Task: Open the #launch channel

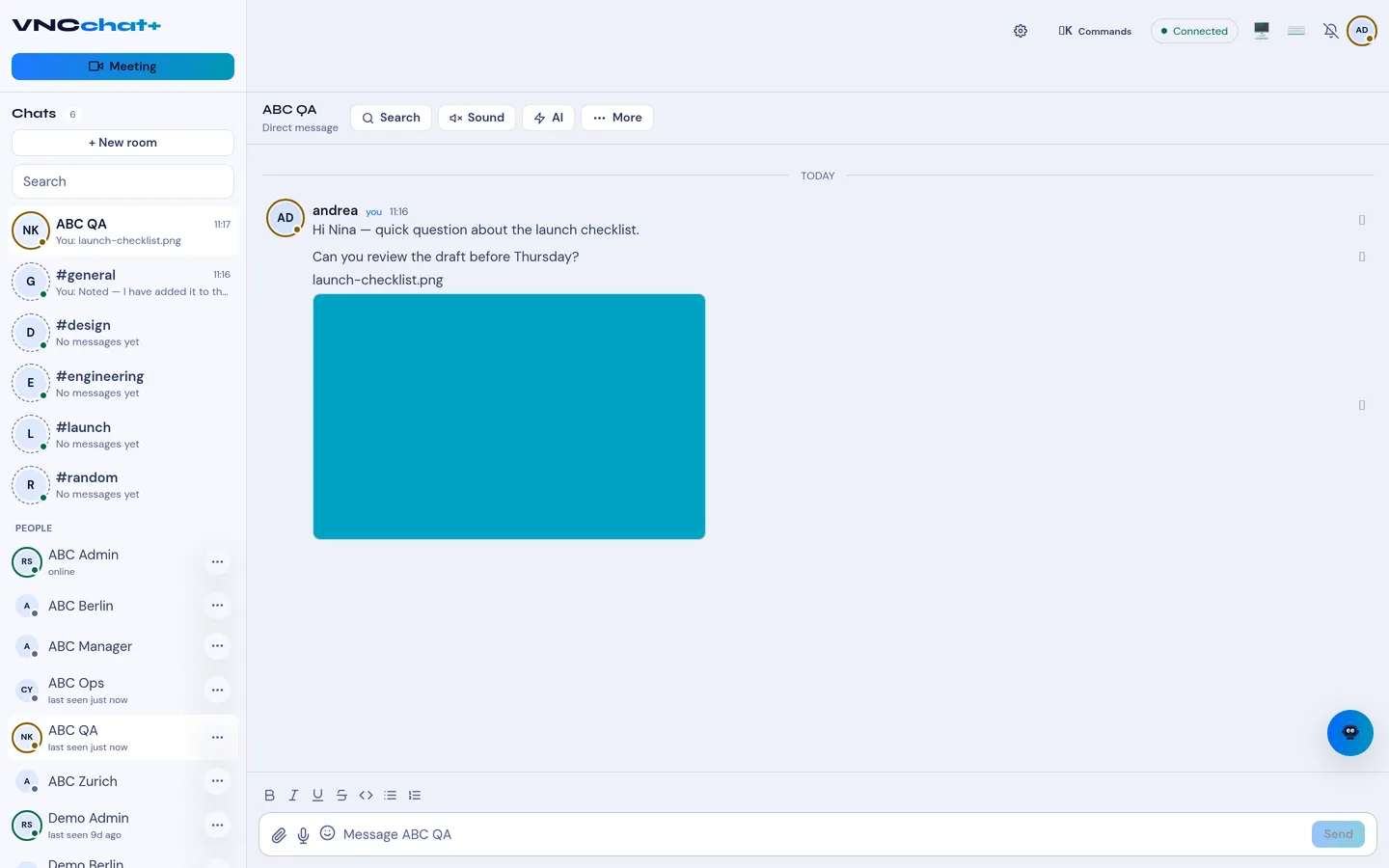Action: click(123, 434)
